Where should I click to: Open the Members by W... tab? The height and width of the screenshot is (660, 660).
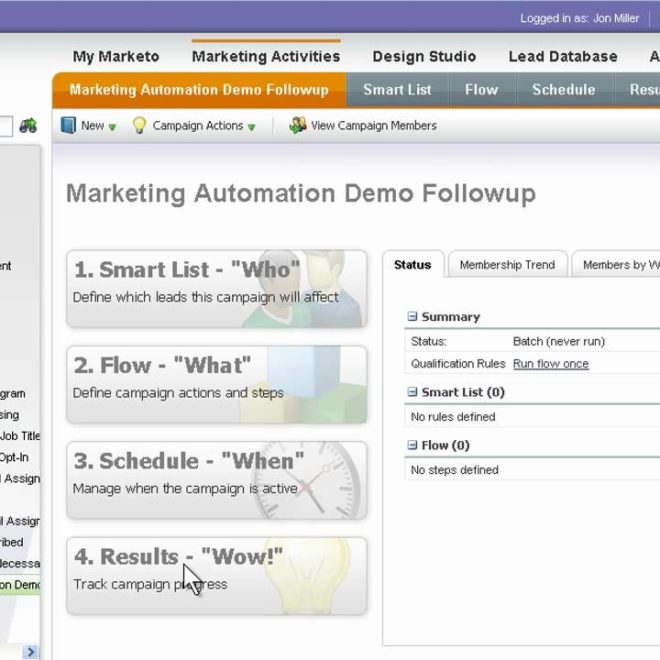tap(616, 265)
